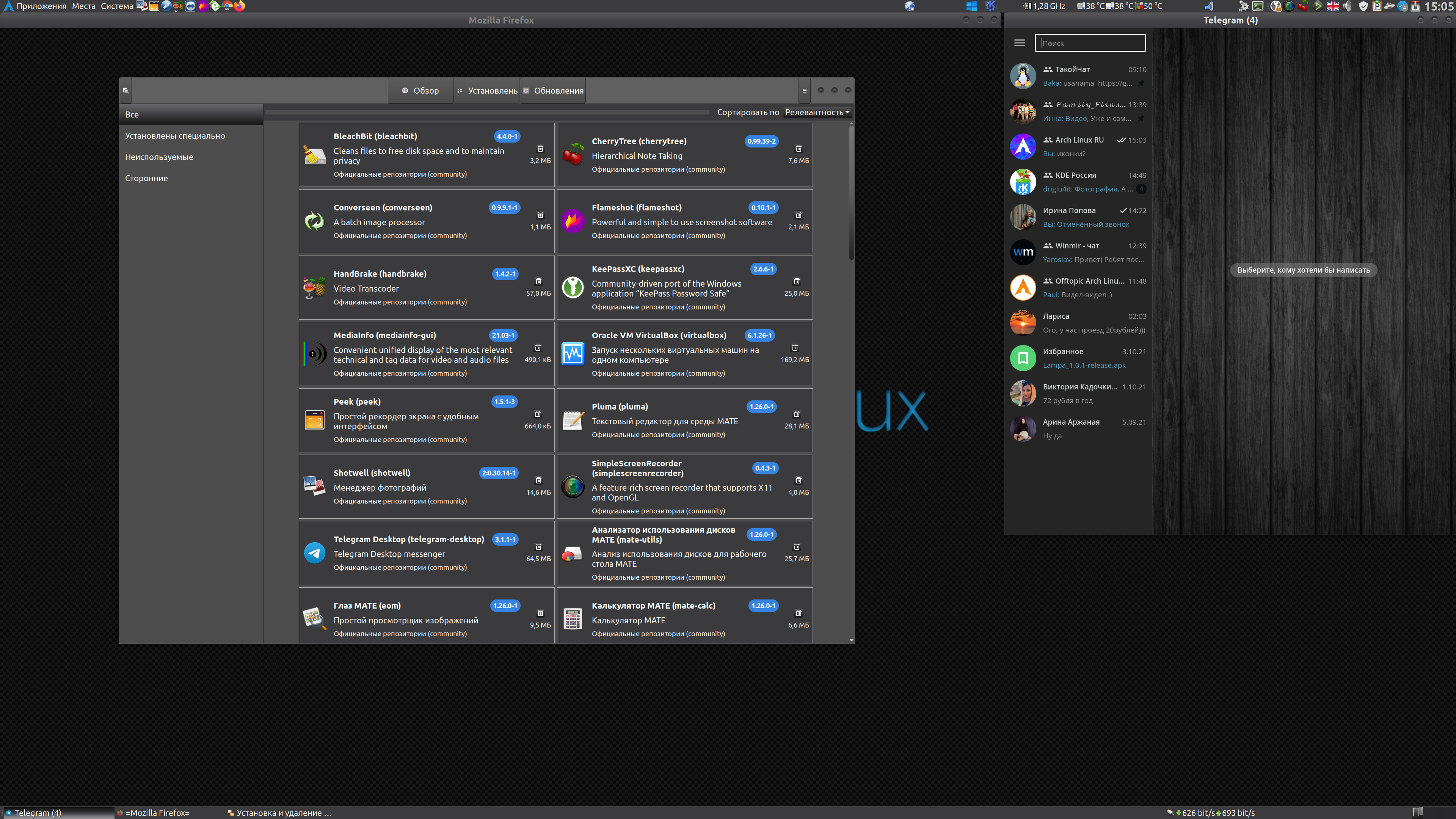The image size is (1456, 819).
Task: Switch to =Mozilla Firefox= in bottom taskbar
Action: pyautogui.click(x=169, y=813)
